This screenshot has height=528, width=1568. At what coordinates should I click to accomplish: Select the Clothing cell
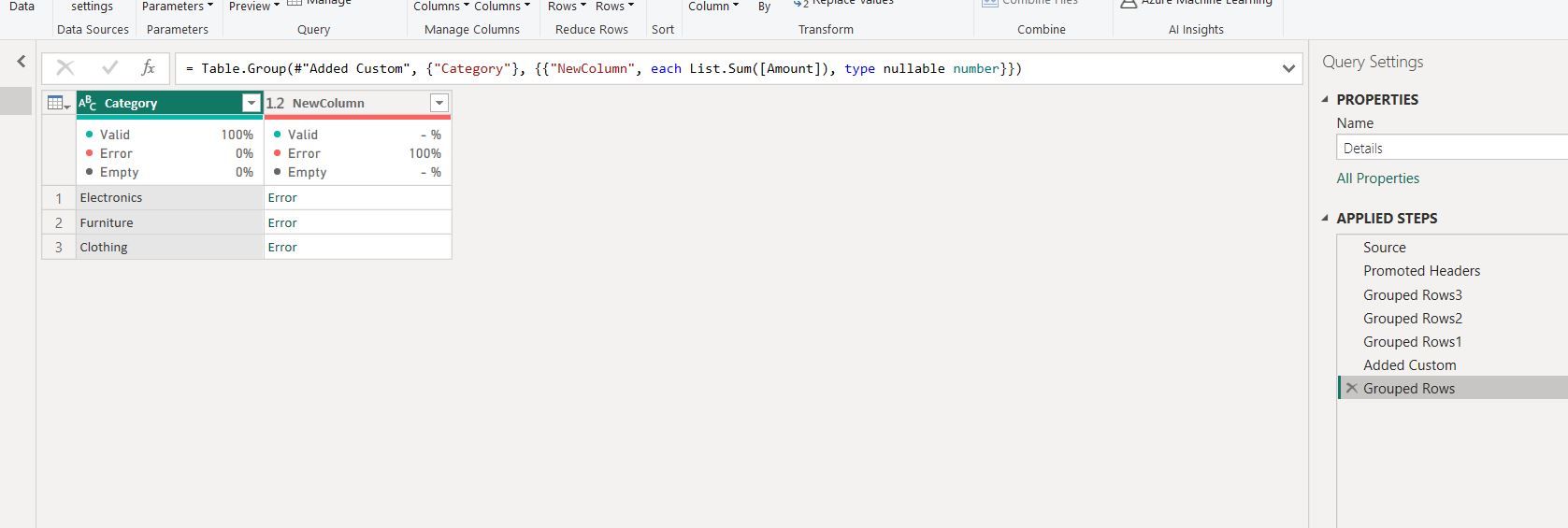[170, 247]
